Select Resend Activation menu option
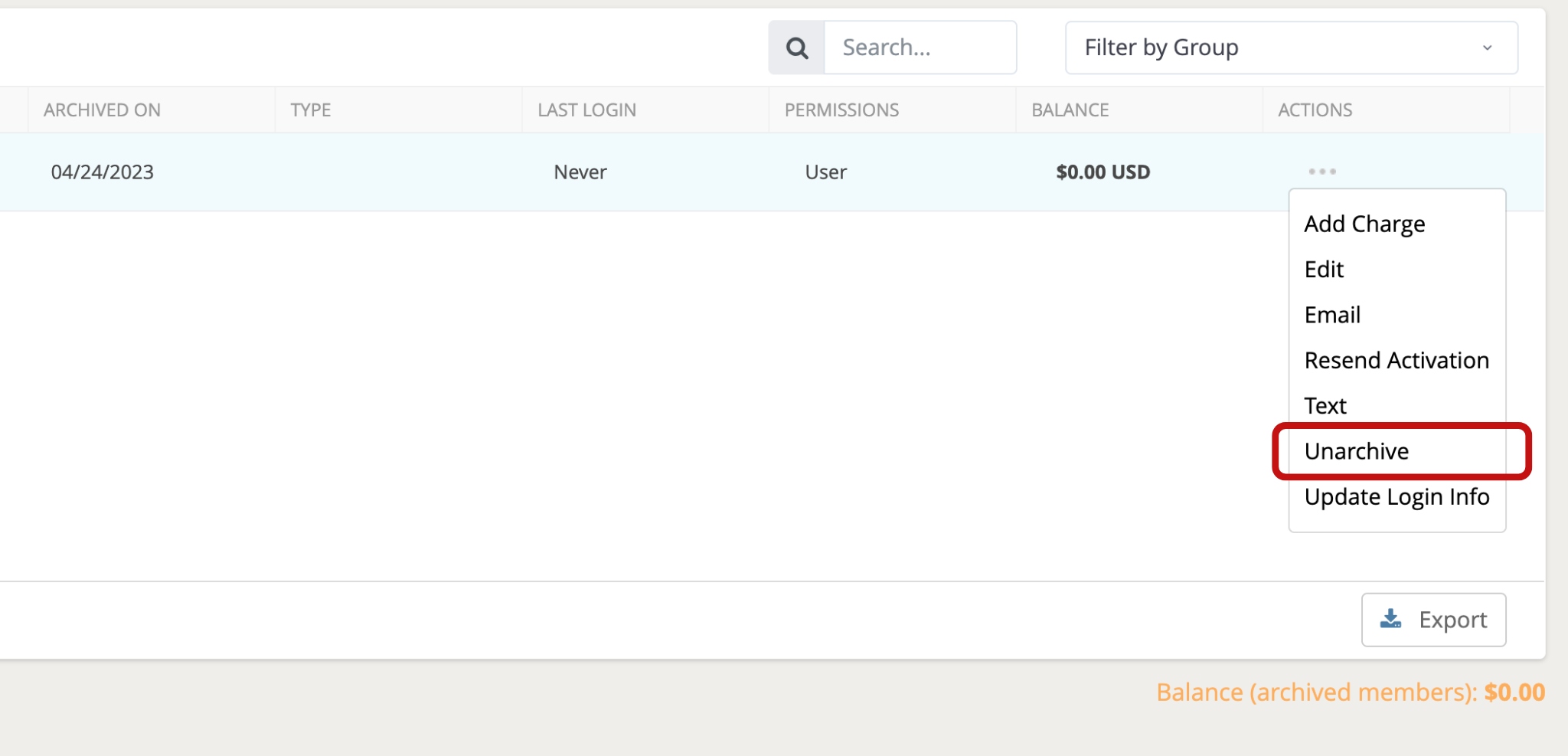1568x756 pixels. [1396, 360]
